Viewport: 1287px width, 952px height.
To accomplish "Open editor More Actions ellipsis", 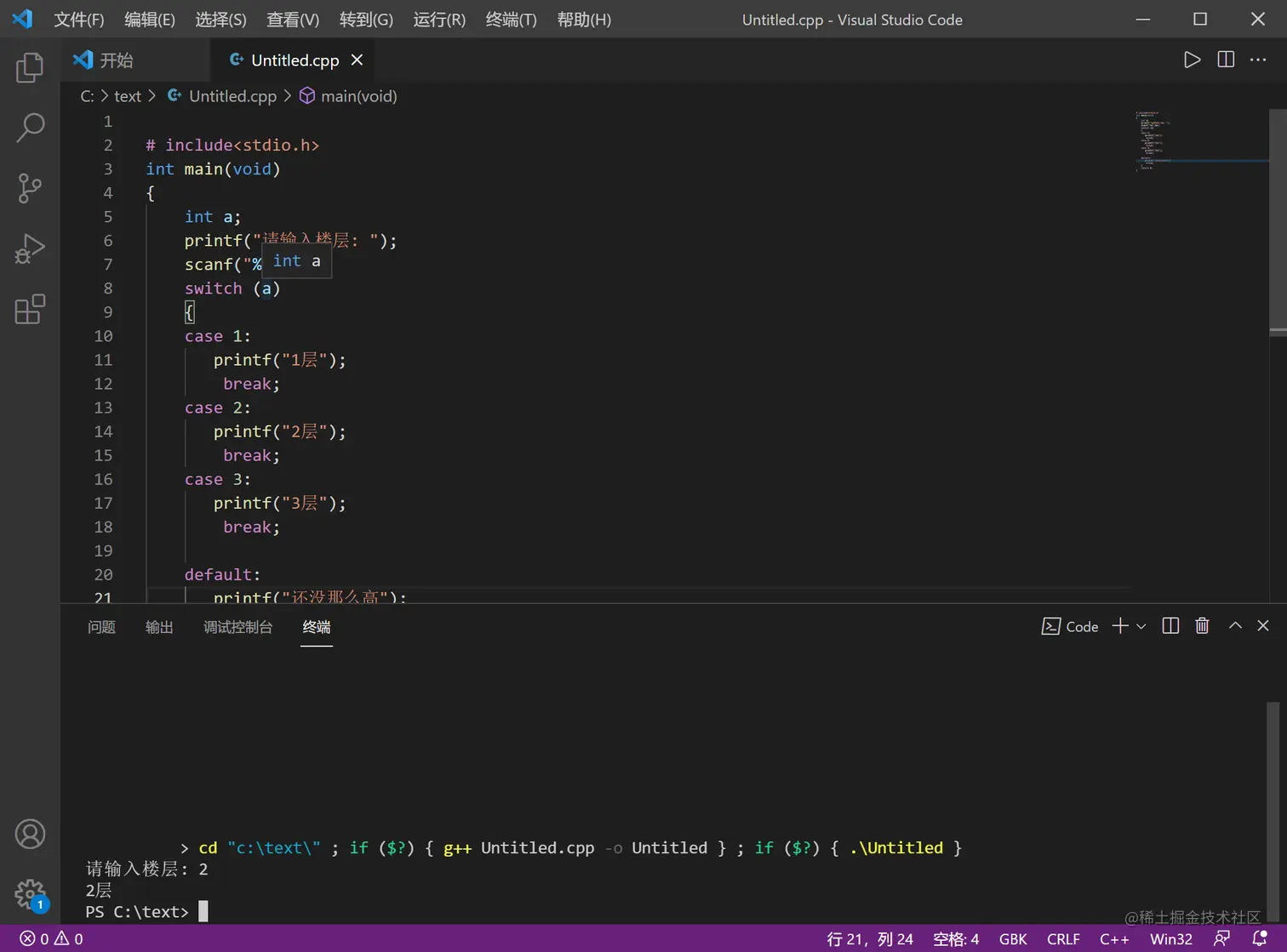I will point(1258,60).
